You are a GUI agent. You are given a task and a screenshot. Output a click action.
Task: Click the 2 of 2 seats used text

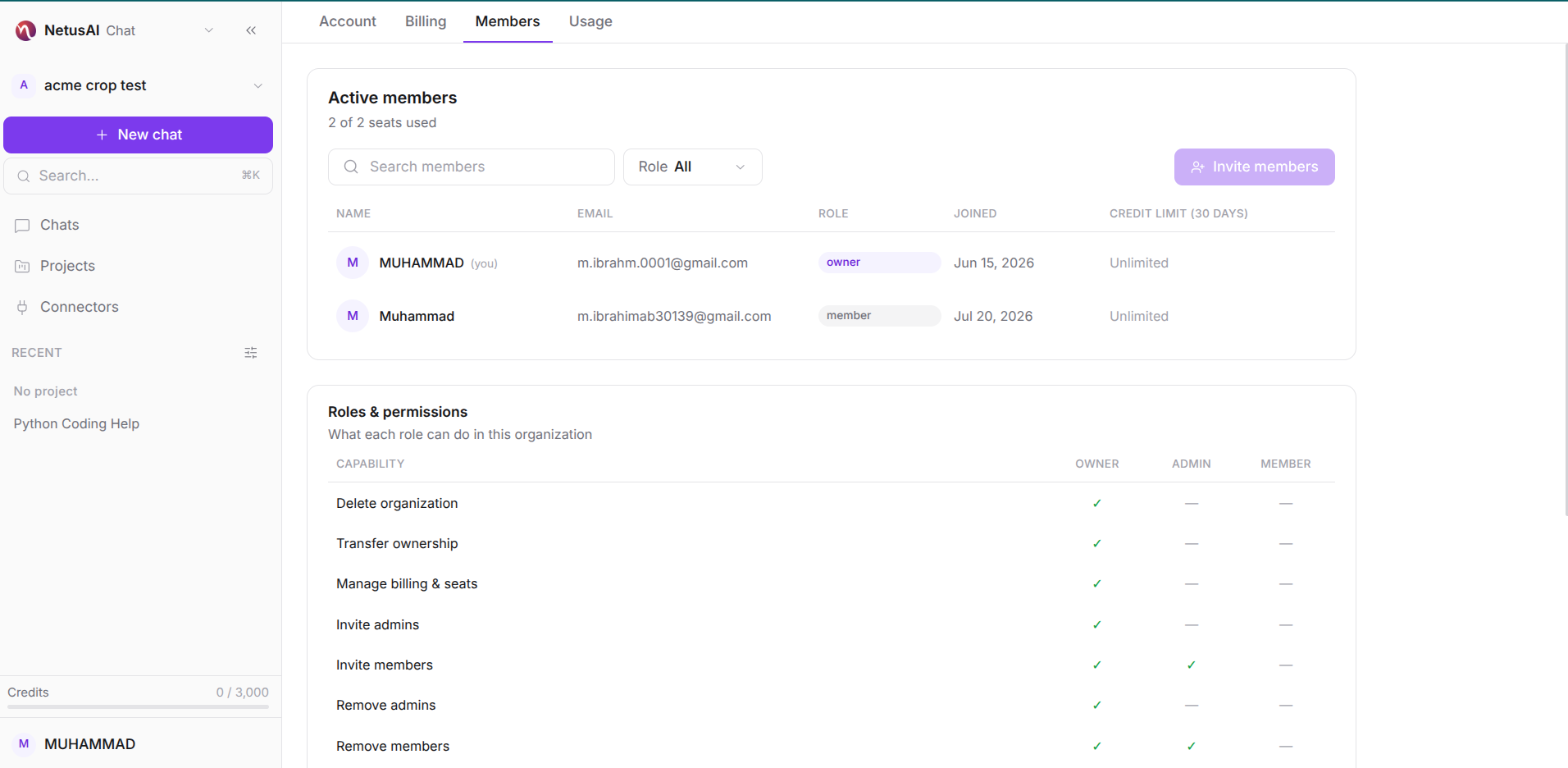point(382,122)
